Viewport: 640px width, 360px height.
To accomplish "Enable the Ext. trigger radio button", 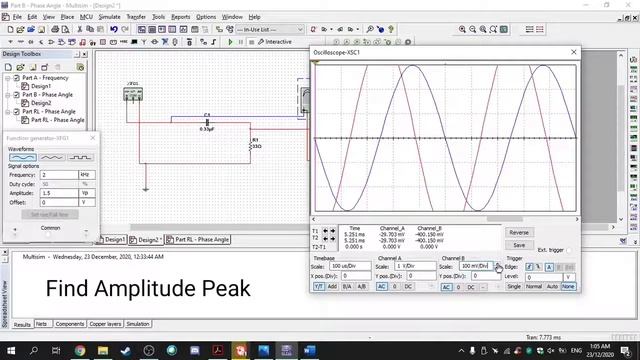I will (x=569, y=250).
